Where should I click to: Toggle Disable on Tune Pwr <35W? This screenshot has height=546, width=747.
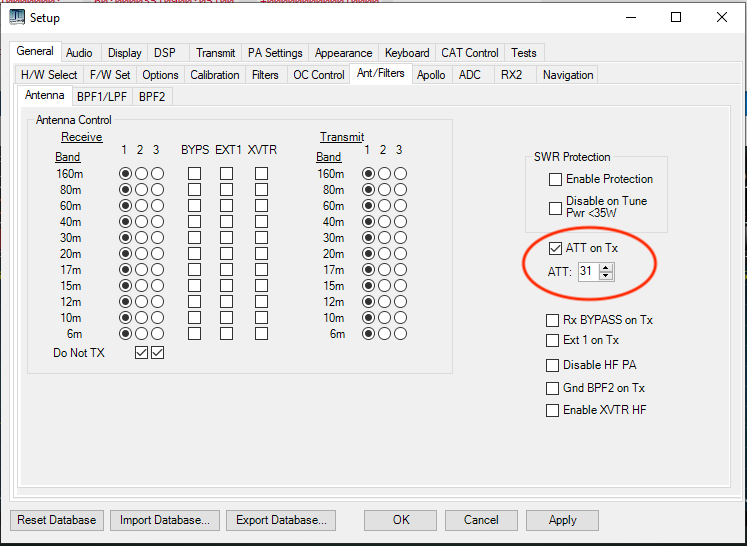coord(555,207)
